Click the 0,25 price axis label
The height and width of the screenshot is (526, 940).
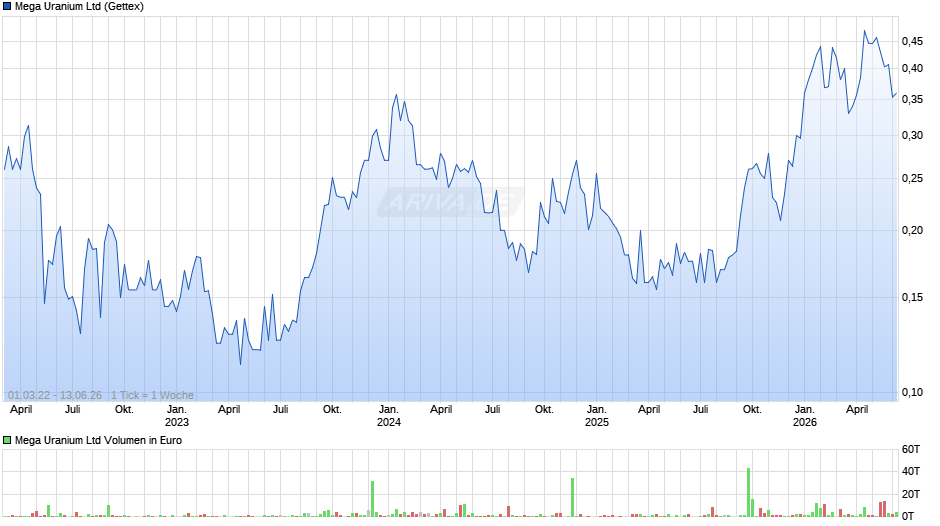pyautogui.click(x=912, y=179)
